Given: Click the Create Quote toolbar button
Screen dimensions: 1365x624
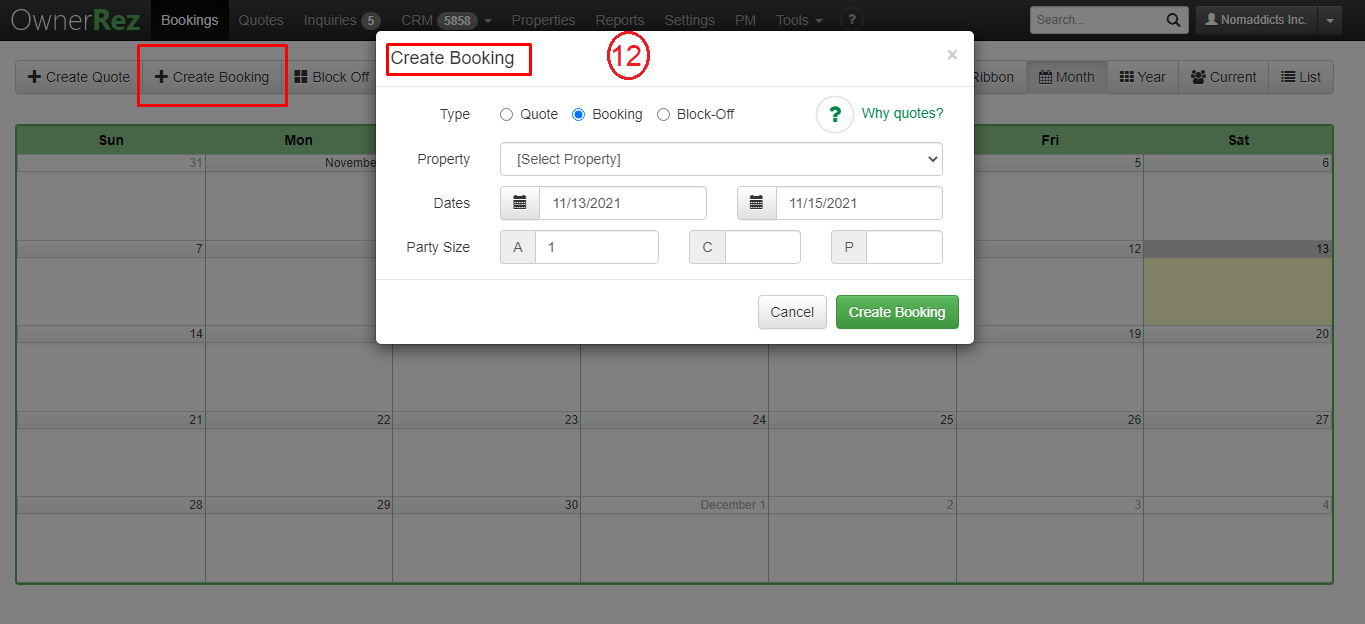Looking at the screenshot, I should 79,77.
